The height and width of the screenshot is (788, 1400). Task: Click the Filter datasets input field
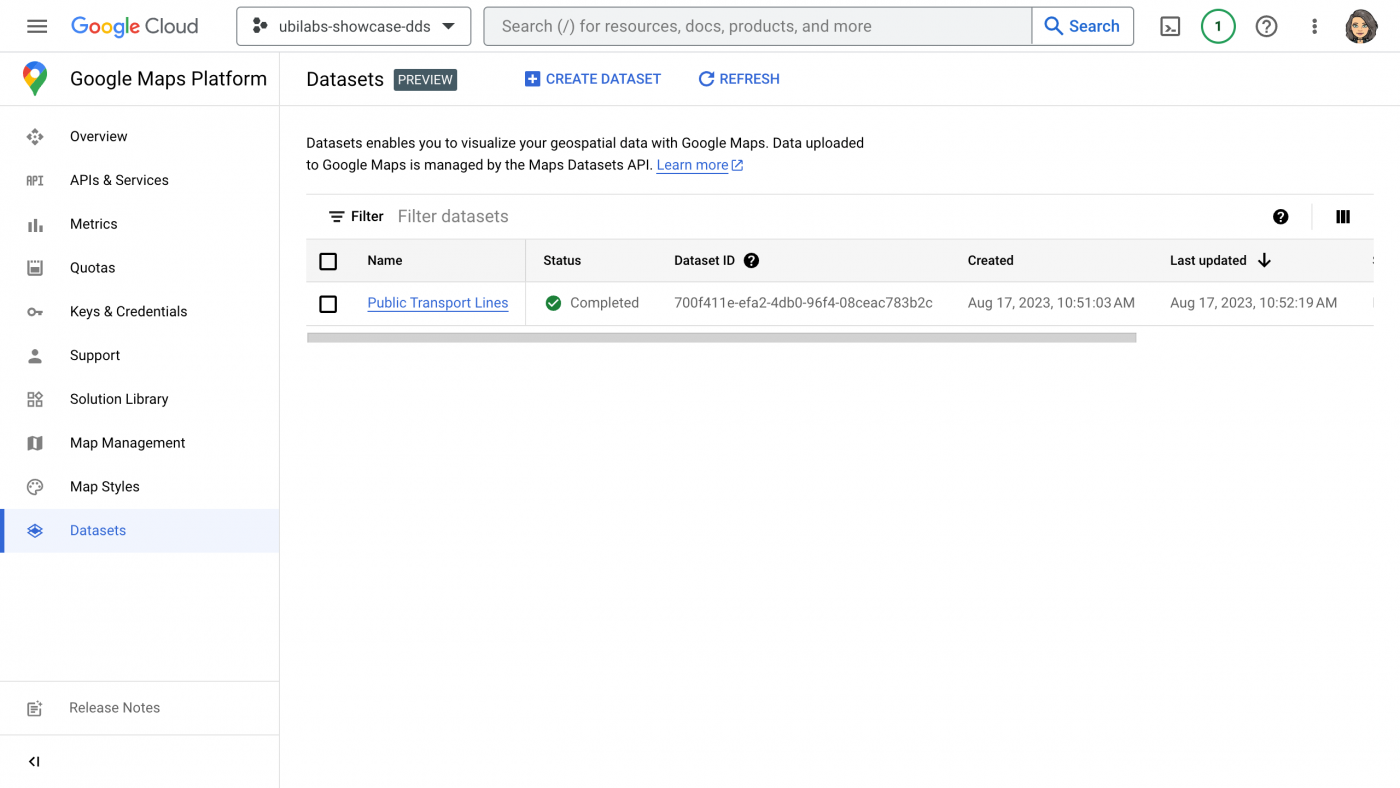coord(453,216)
